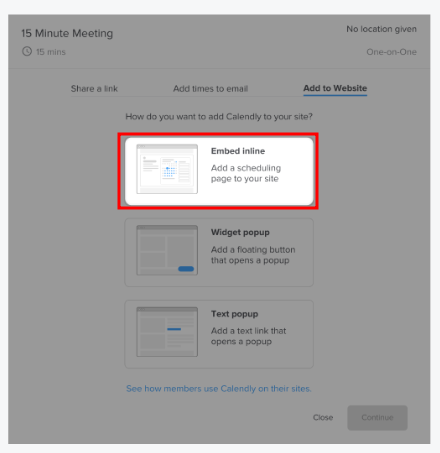Click the calendar dots in embed inline preview
This screenshot has height=453, width=440.
pos(169,171)
